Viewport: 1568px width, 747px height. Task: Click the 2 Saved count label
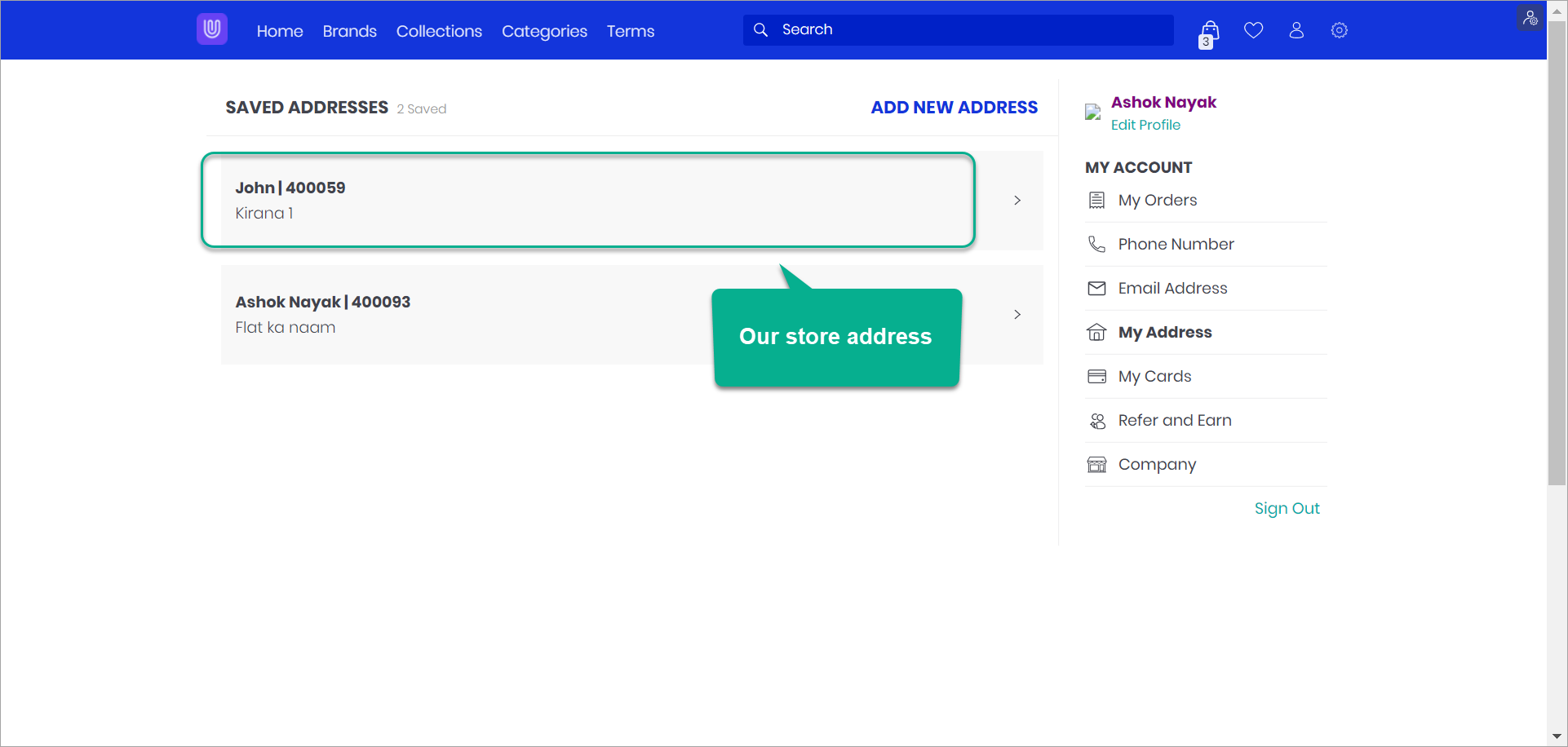point(422,109)
